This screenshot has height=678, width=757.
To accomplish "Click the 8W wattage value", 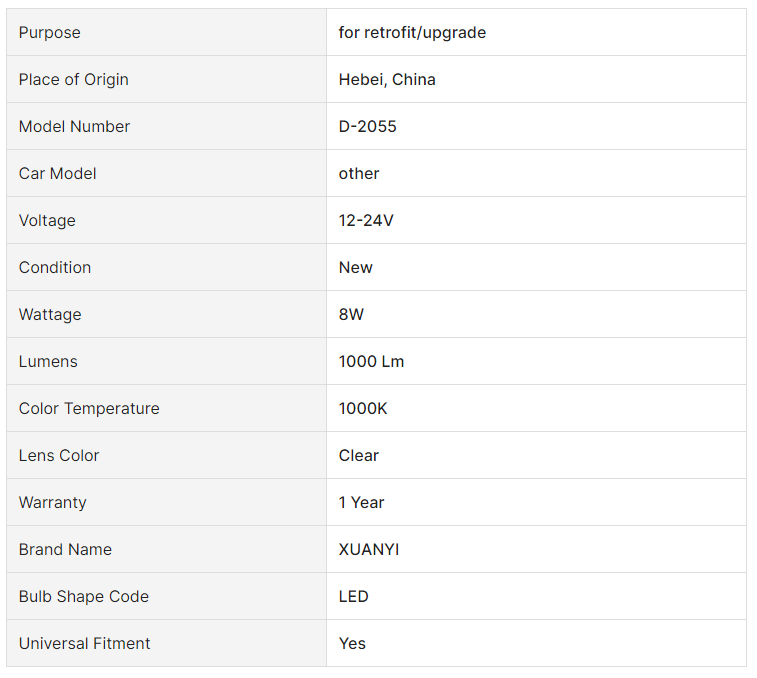I will (x=351, y=314).
